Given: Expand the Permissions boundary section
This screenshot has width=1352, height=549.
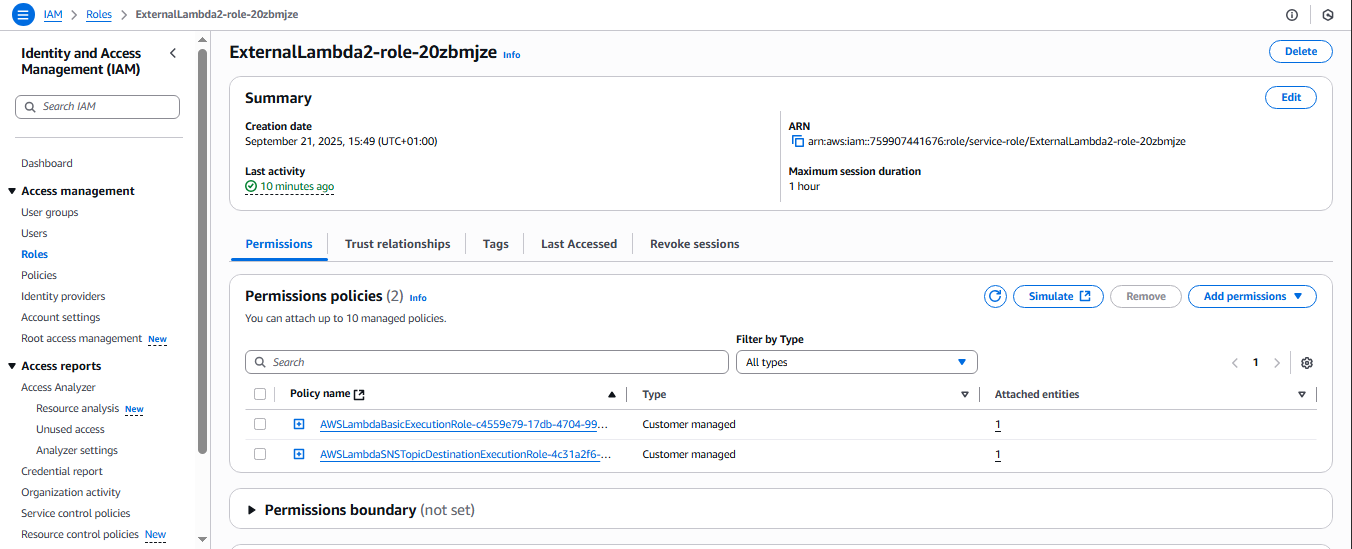Looking at the screenshot, I should (x=252, y=510).
